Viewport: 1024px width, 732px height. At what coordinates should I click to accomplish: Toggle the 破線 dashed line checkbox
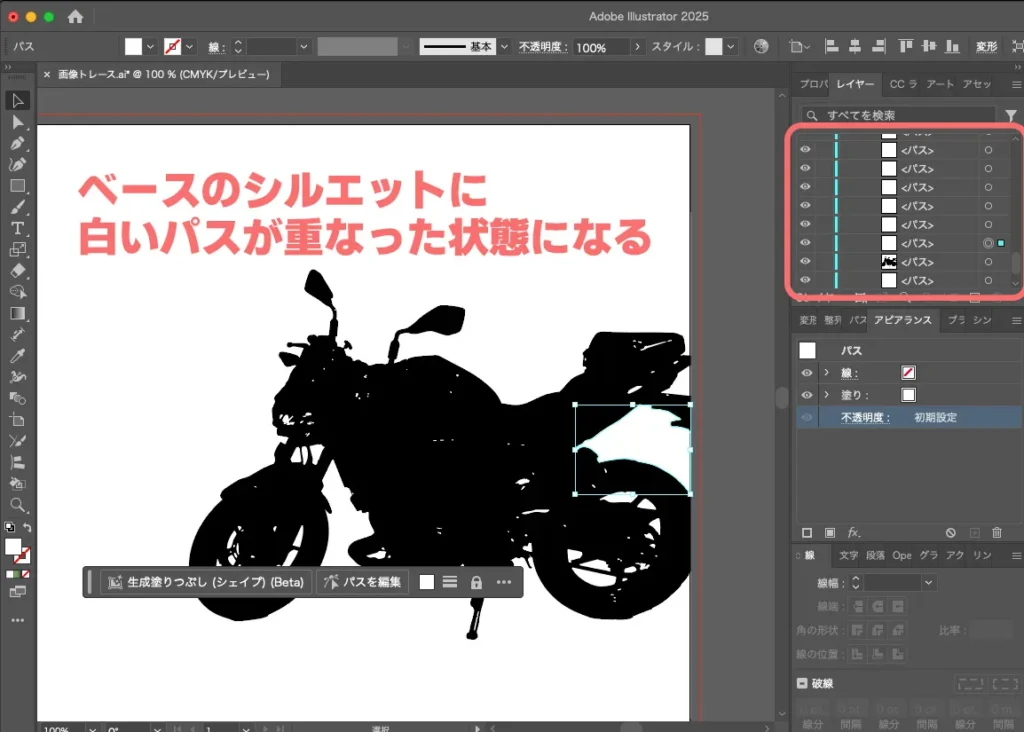[x=803, y=684]
